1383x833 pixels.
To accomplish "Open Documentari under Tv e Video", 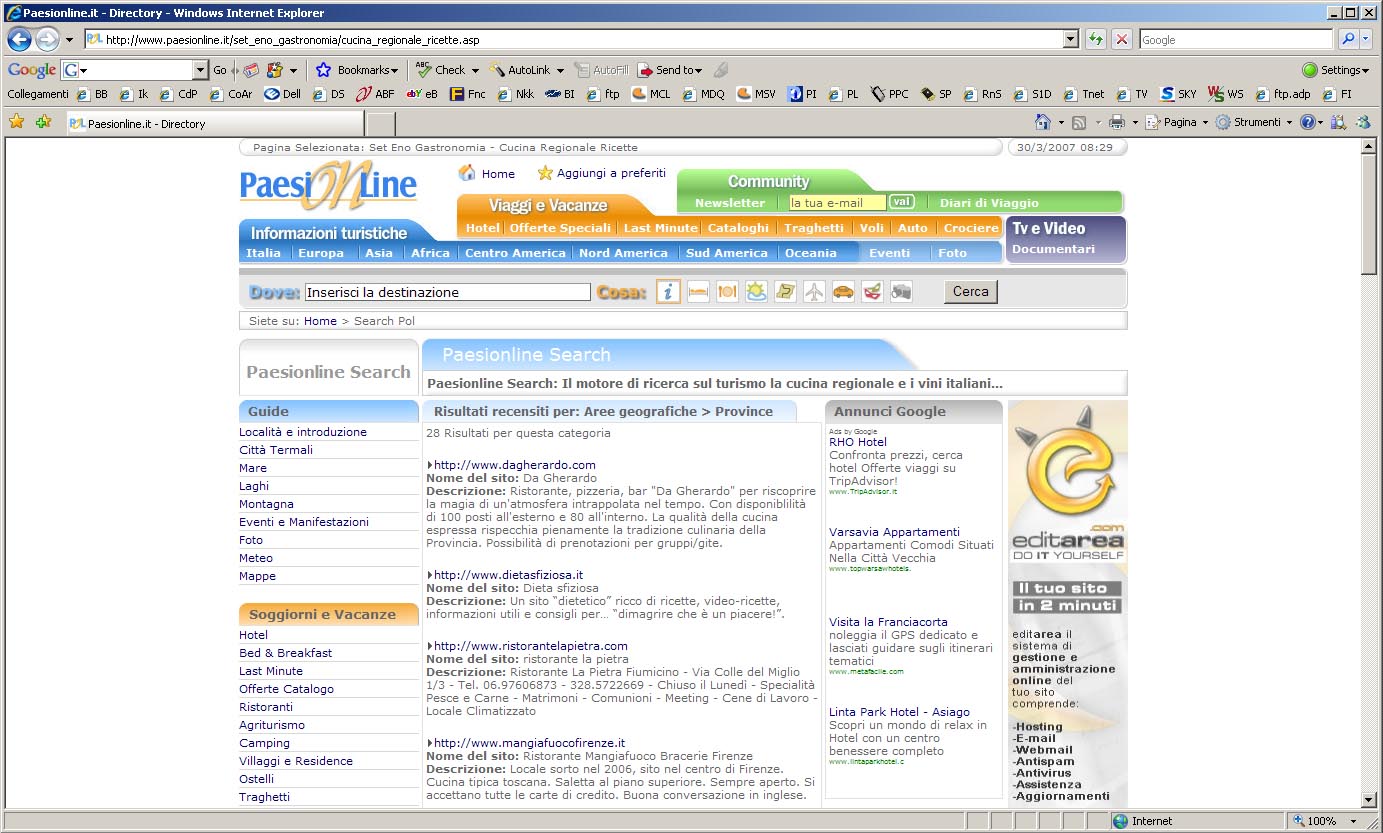I will click(x=1053, y=249).
